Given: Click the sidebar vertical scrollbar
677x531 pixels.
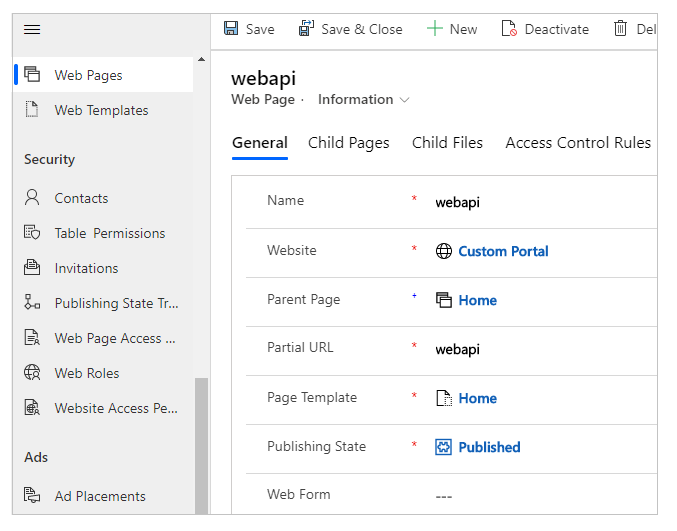Looking at the screenshot, I should 201,446.
